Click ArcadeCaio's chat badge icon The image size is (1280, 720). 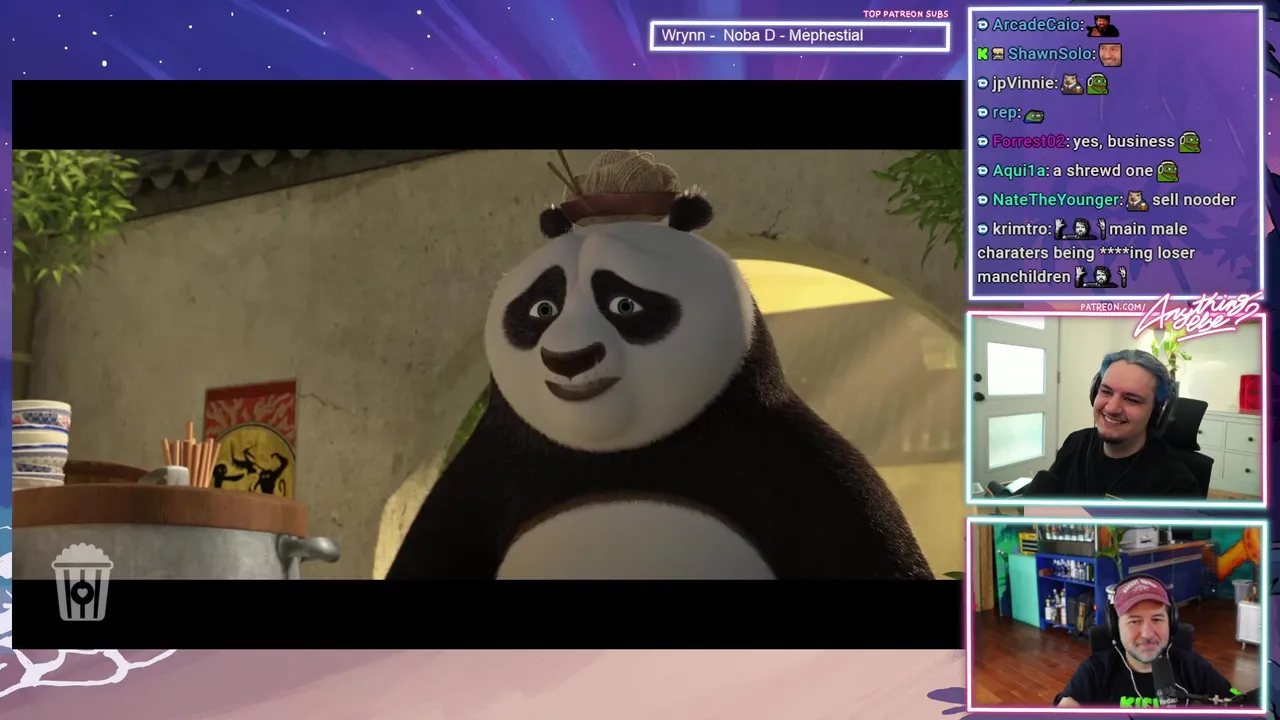pyautogui.click(x=983, y=25)
